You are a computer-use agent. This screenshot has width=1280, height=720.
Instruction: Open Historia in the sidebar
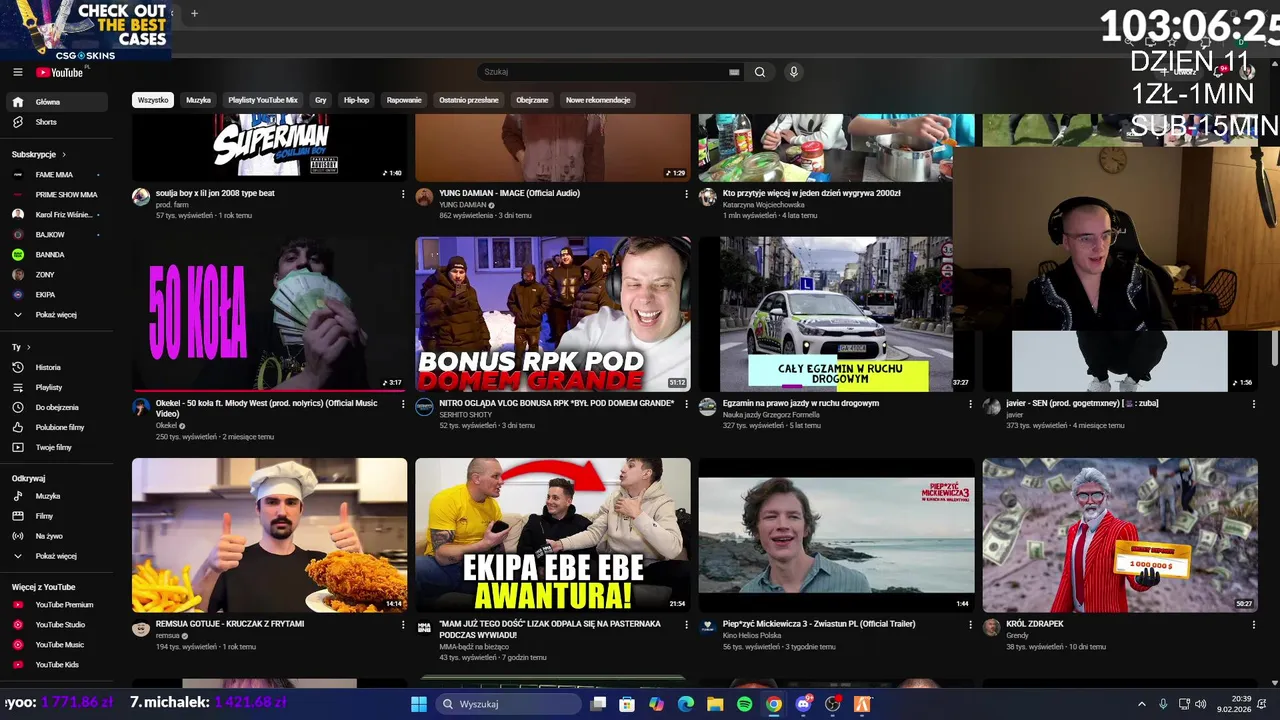click(x=58, y=367)
